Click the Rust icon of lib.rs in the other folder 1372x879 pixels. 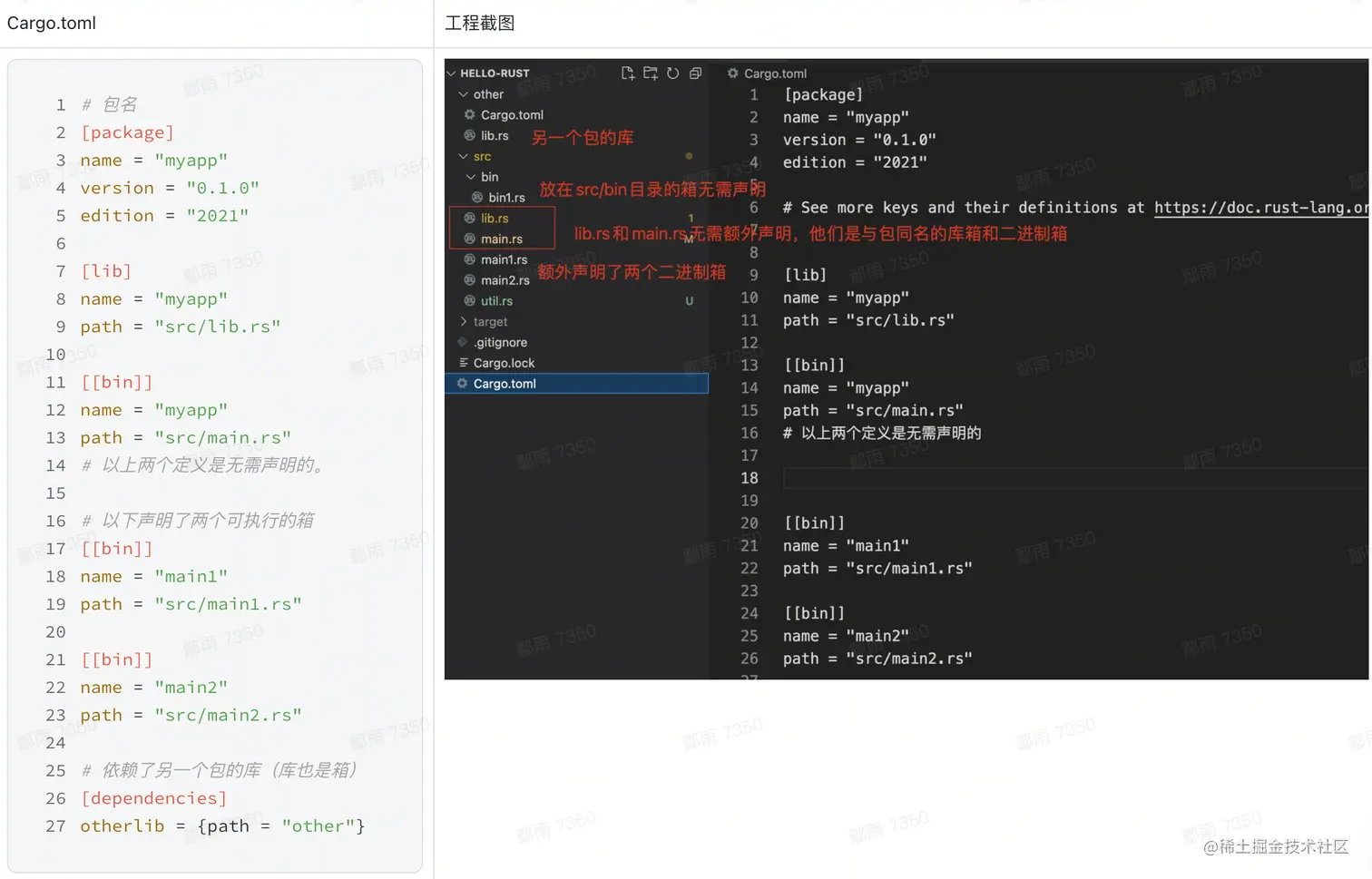point(470,136)
